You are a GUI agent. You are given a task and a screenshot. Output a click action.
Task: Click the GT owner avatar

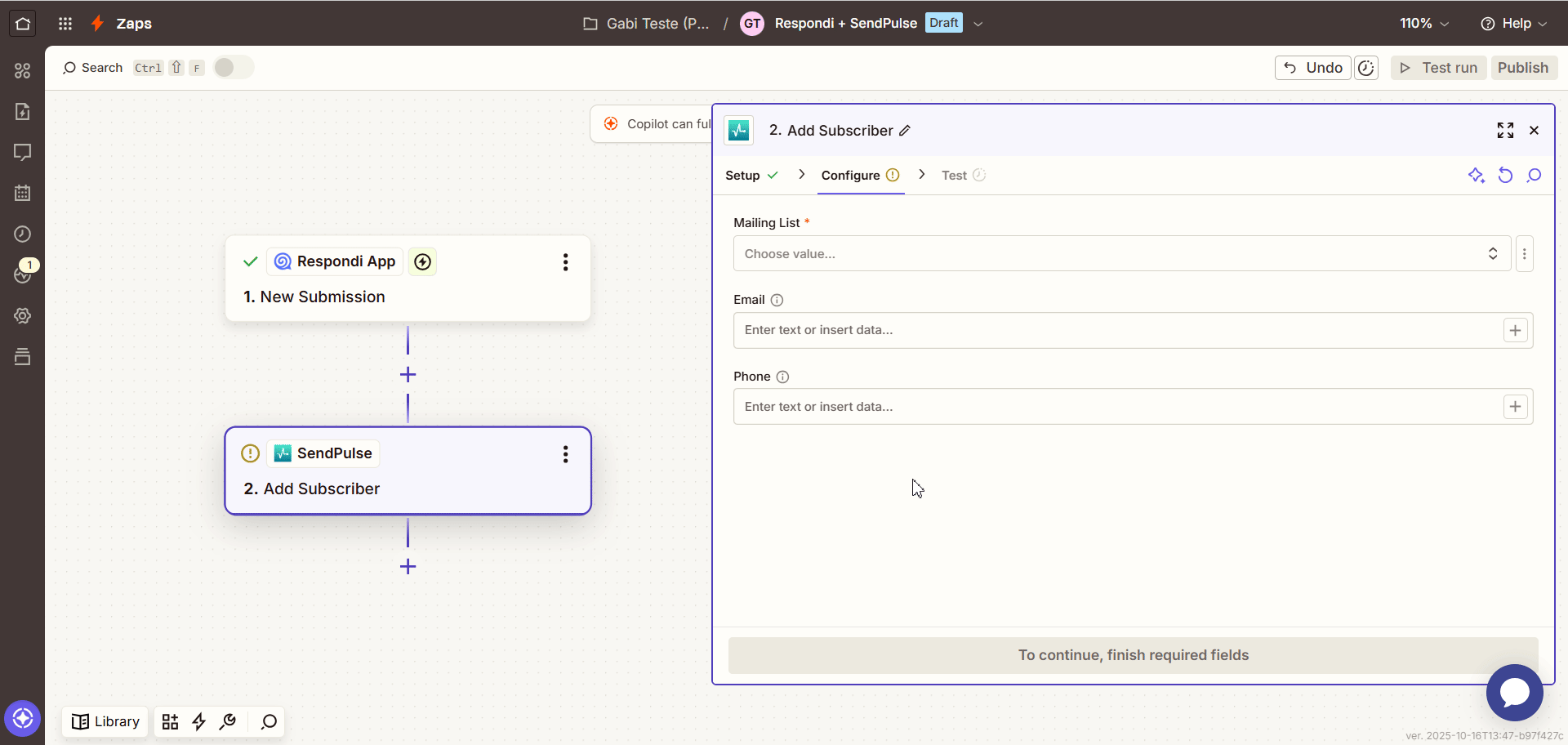pos(752,24)
